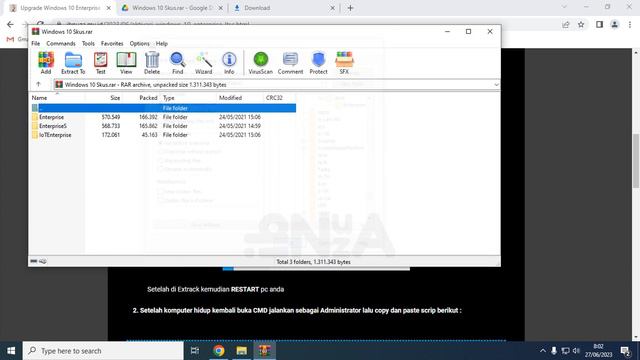Open the Commands menu
640x360 pixels.
[61, 43]
